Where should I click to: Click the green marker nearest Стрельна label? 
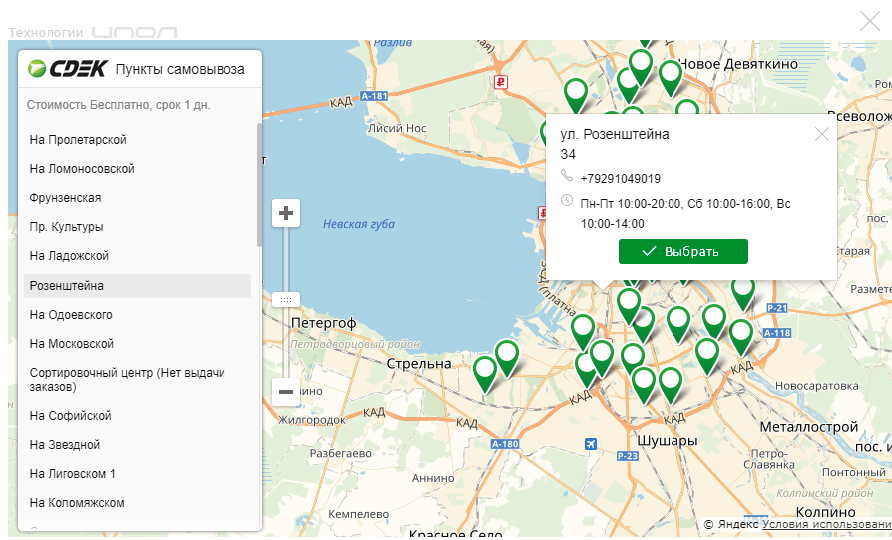click(x=485, y=373)
